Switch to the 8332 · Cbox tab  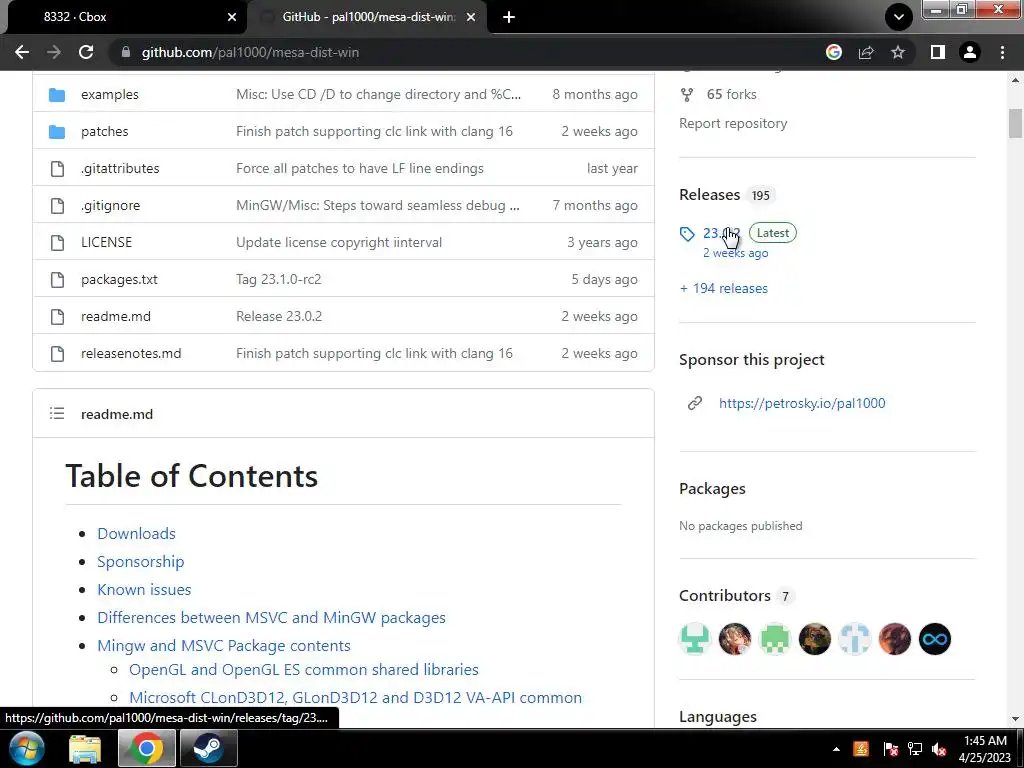[123, 17]
